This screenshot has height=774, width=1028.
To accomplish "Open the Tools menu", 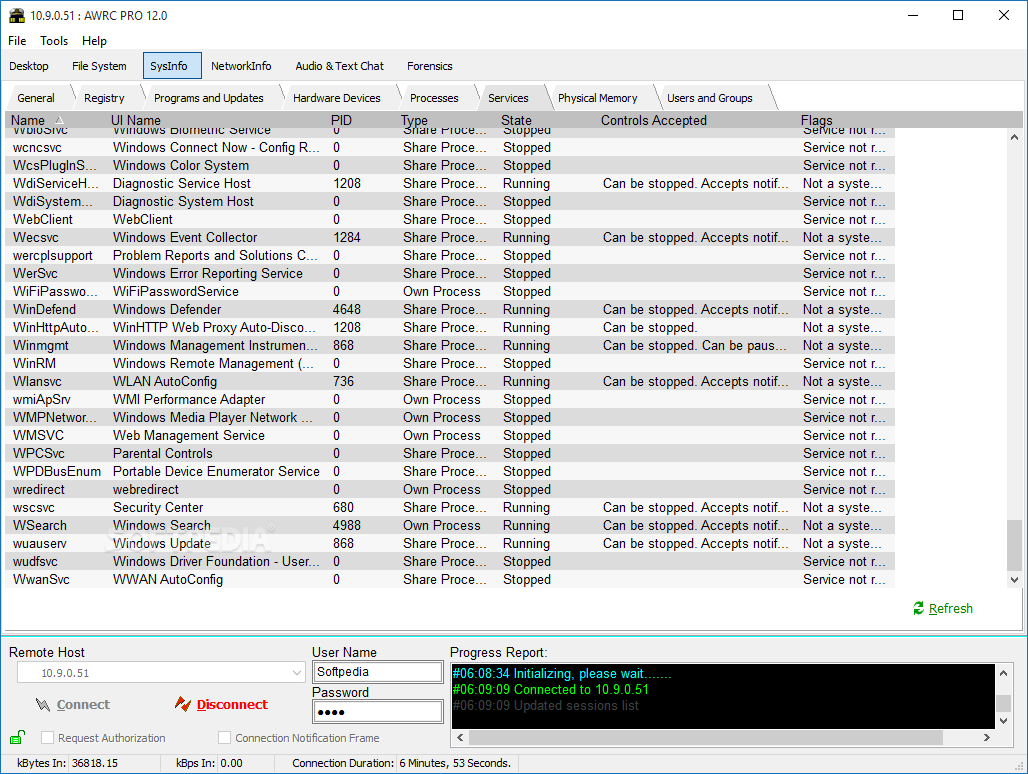I will 54,41.
